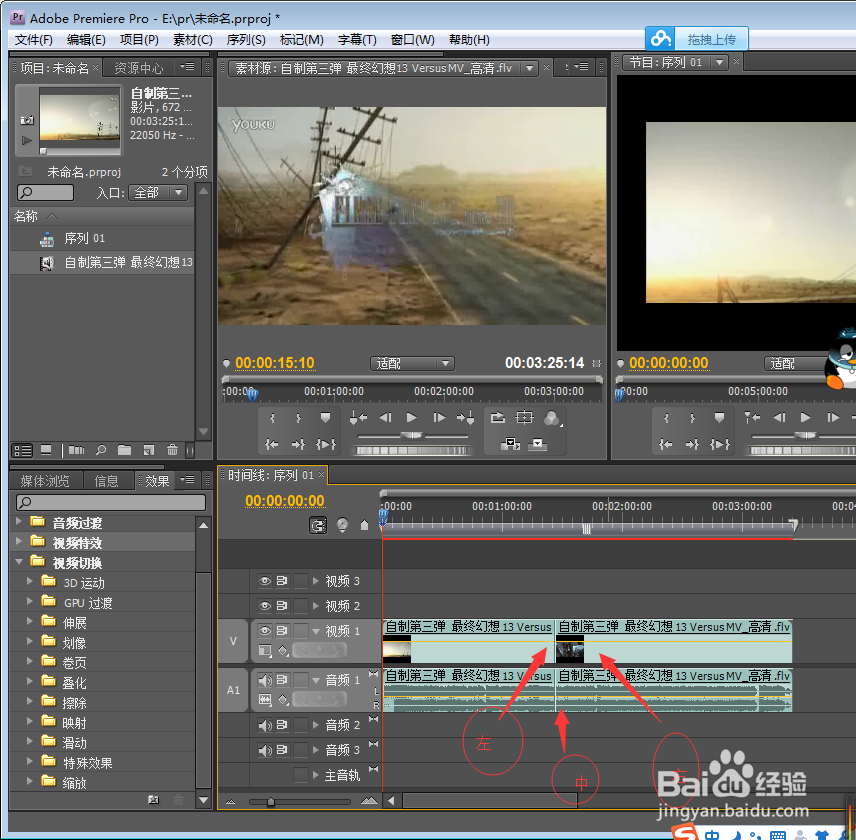This screenshot has height=840, width=856.
Task: Toggle track lock box on 视频 2
Action: [300, 606]
